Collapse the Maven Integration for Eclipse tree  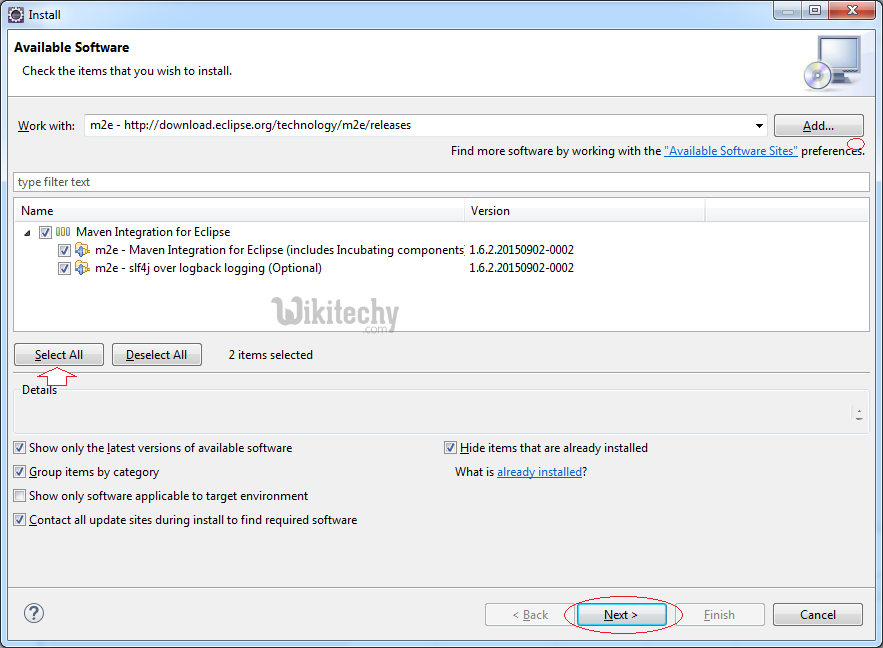point(27,232)
